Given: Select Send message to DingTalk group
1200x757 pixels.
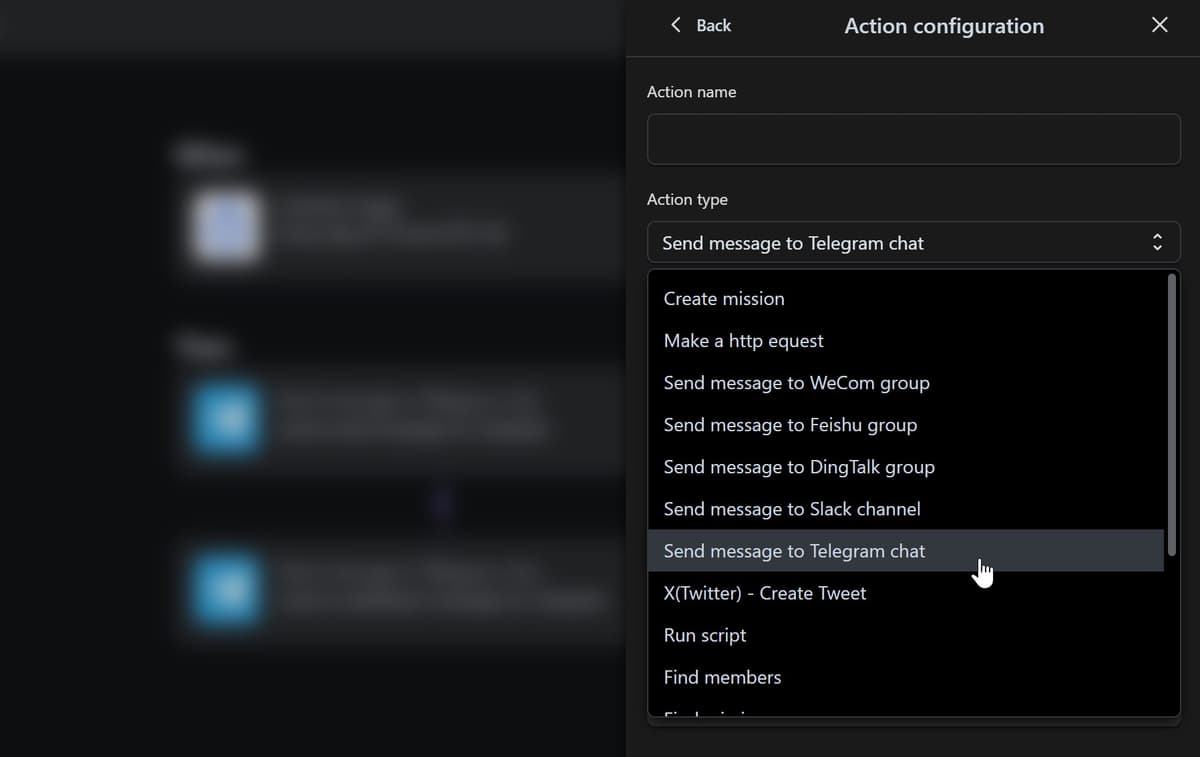Looking at the screenshot, I should click(x=799, y=466).
